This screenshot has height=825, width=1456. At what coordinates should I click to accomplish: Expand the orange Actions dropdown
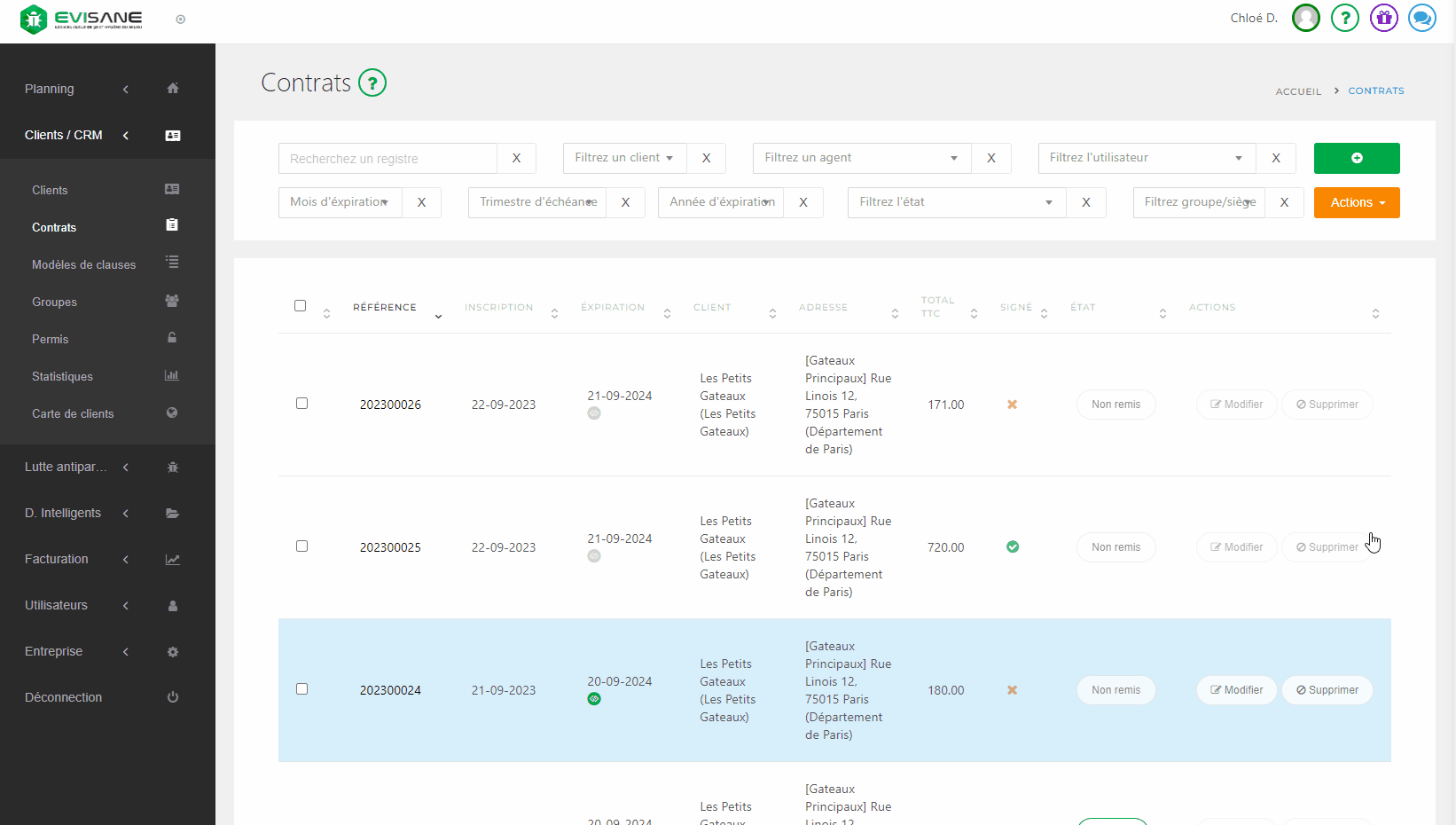click(x=1356, y=202)
